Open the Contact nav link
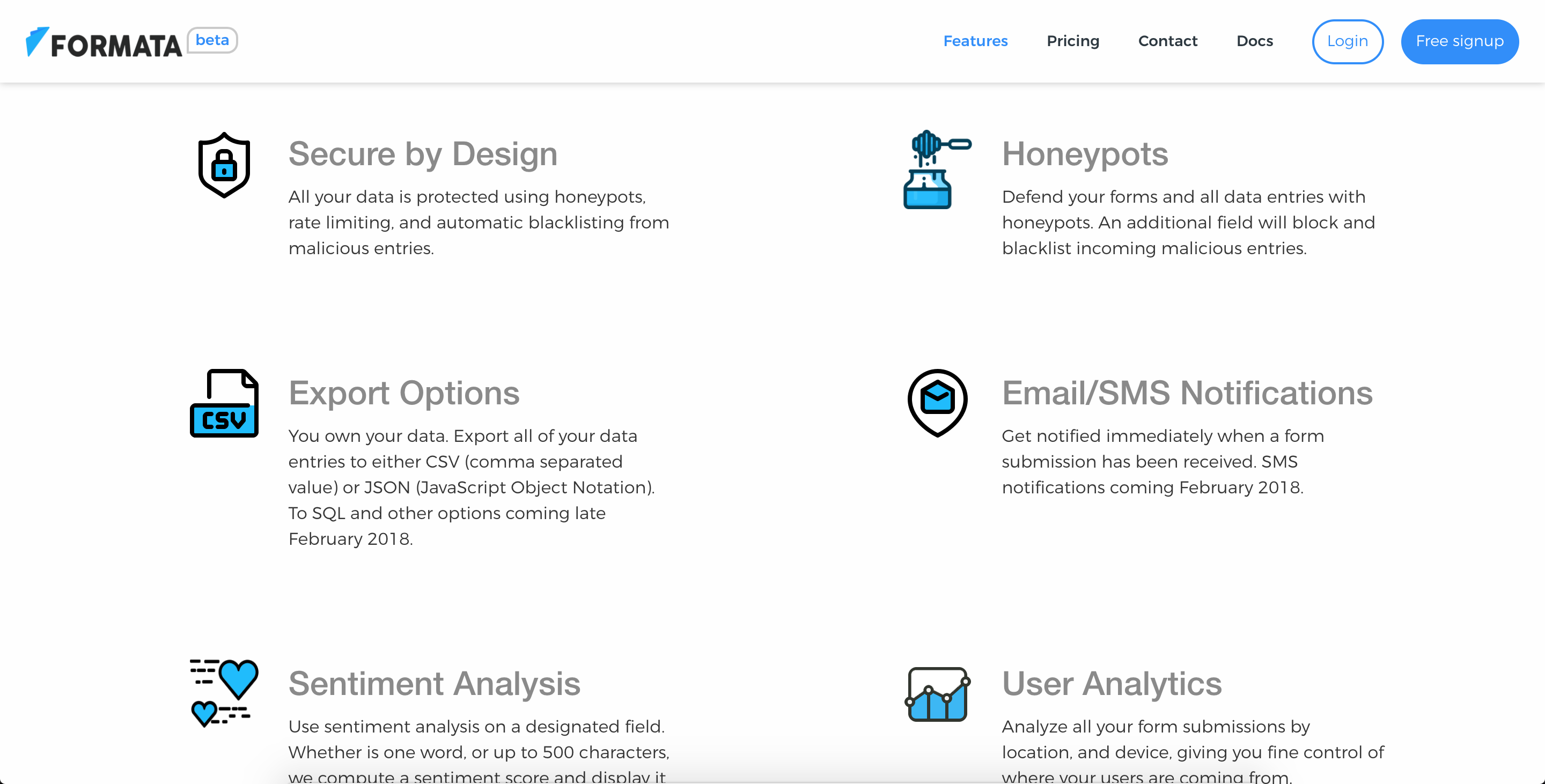1545x784 pixels. point(1167,41)
